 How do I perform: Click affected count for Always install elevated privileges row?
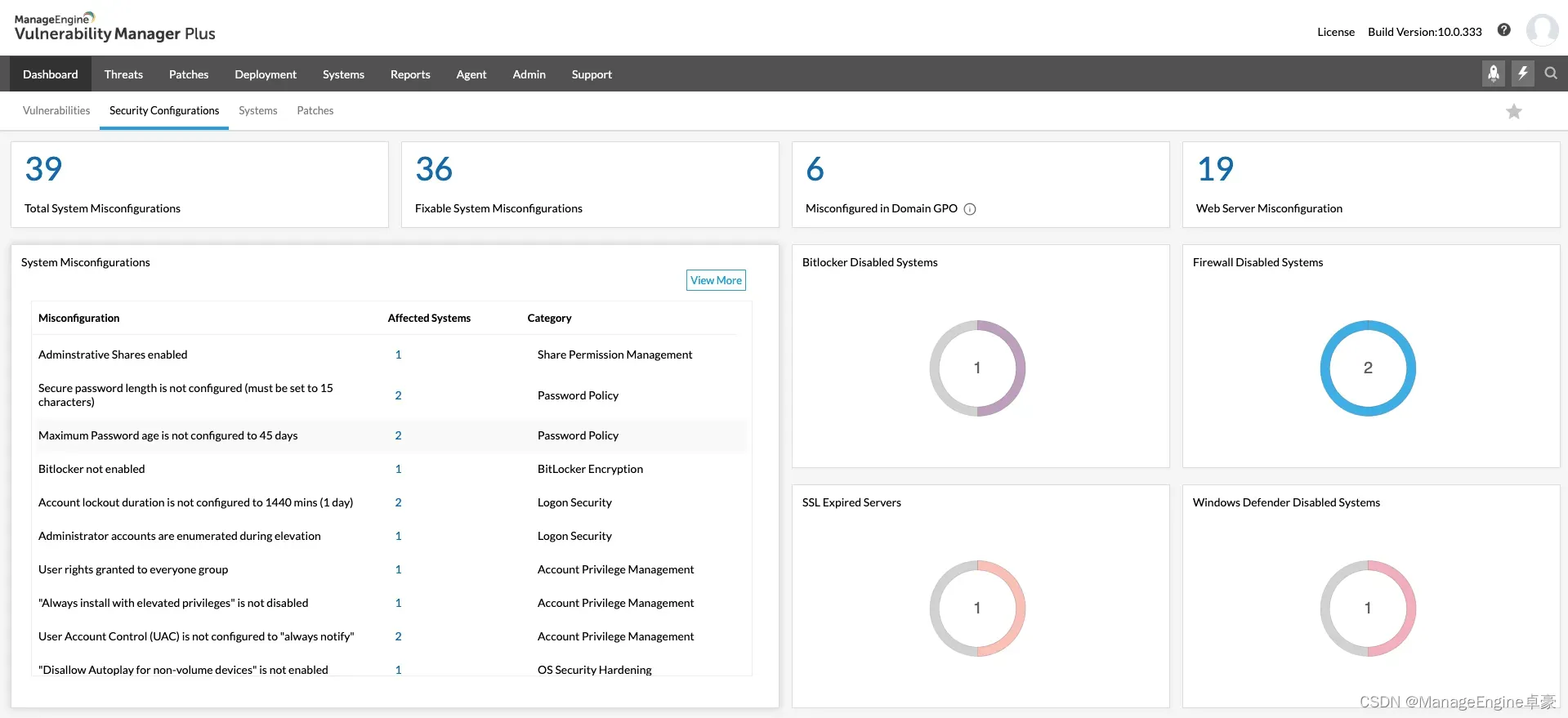pyautogui.click(x=398, y=603)
